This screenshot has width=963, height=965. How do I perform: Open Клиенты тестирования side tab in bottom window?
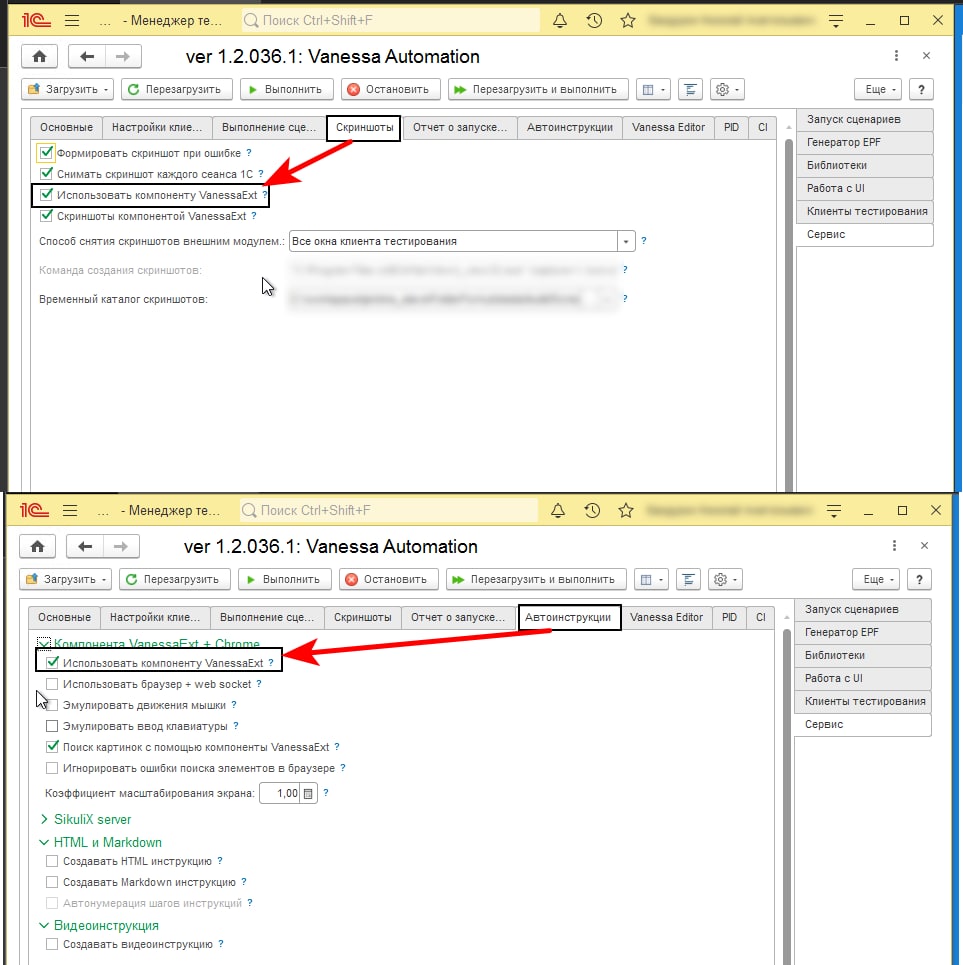(863, 701)
